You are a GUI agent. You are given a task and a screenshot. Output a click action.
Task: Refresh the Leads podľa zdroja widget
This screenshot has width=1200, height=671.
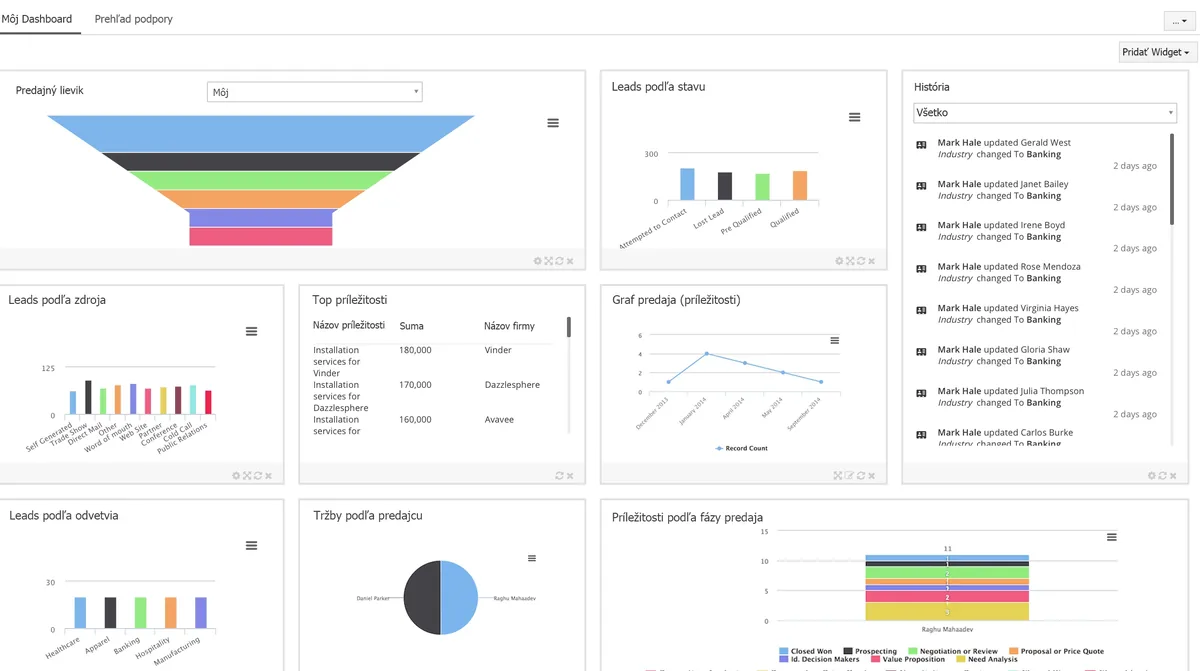[x=258, y=476]
